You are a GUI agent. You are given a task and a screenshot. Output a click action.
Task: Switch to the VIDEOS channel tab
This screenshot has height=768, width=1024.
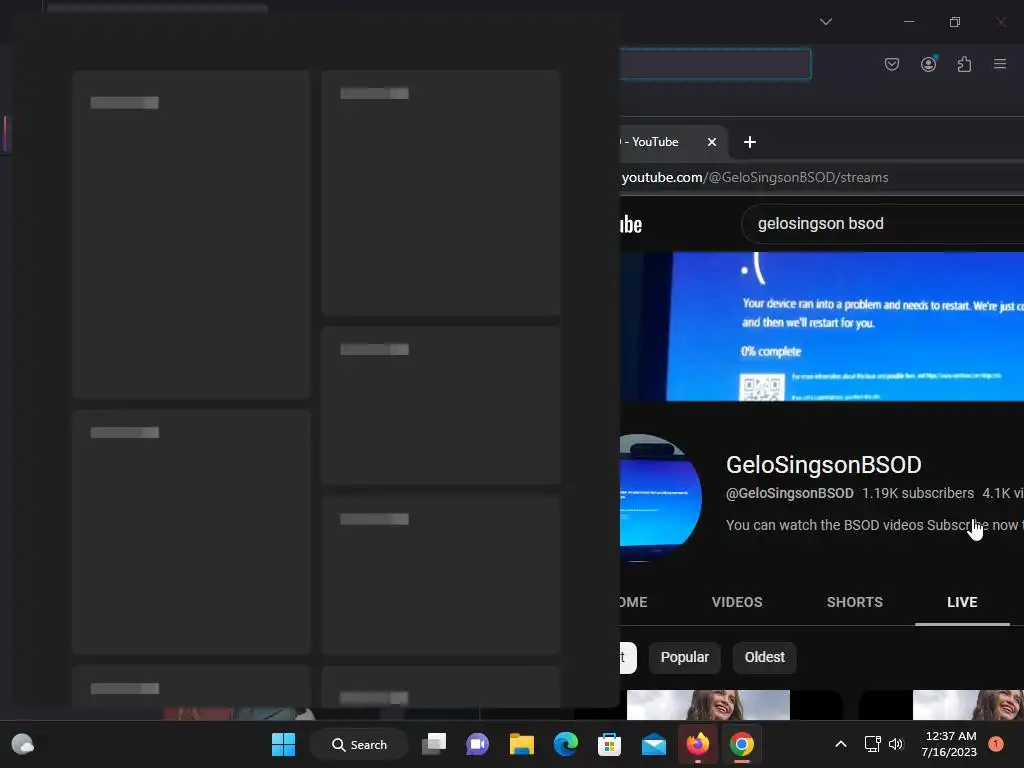point(737,602)
